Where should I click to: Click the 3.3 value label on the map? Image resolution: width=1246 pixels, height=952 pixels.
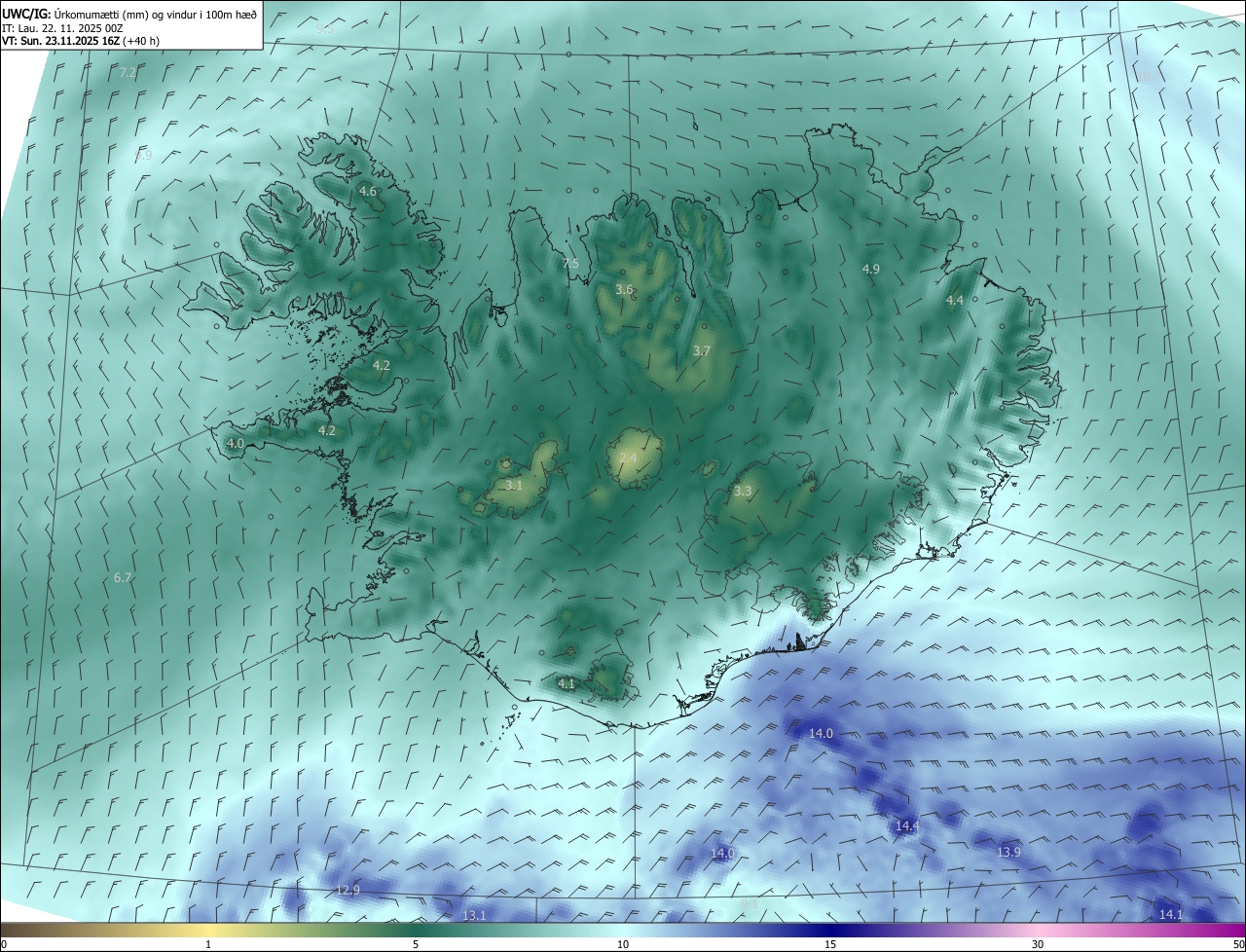click(743, 492)
